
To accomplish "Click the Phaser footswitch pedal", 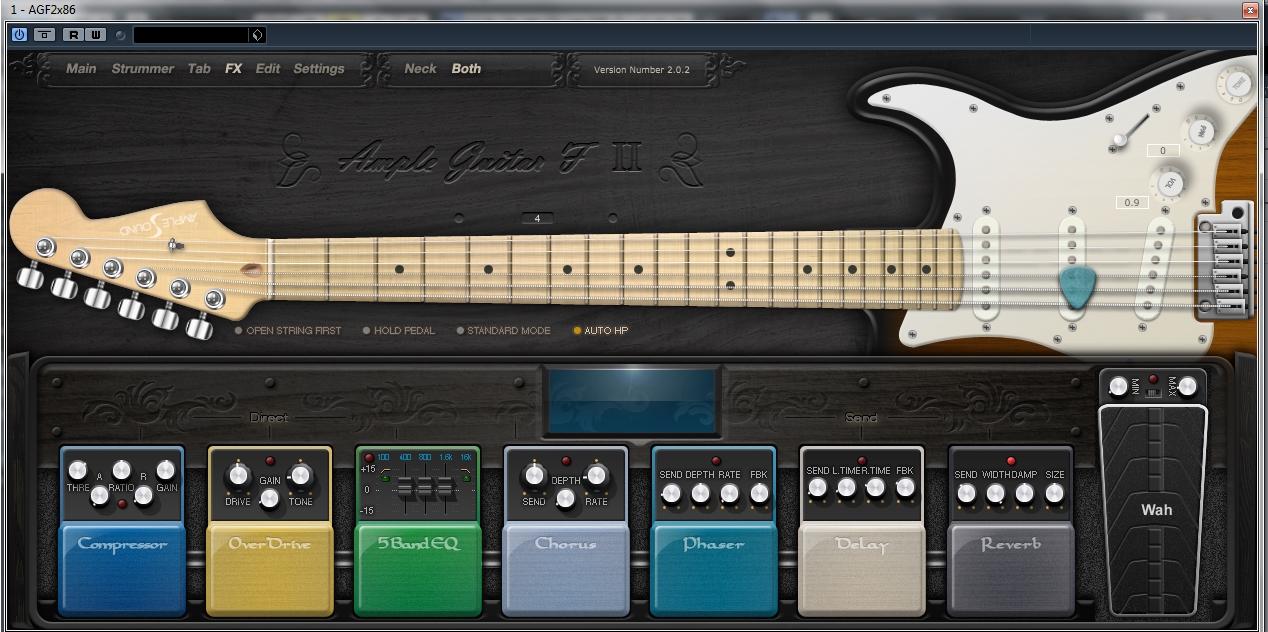I will pyautogui.click(x=714, y=568).
